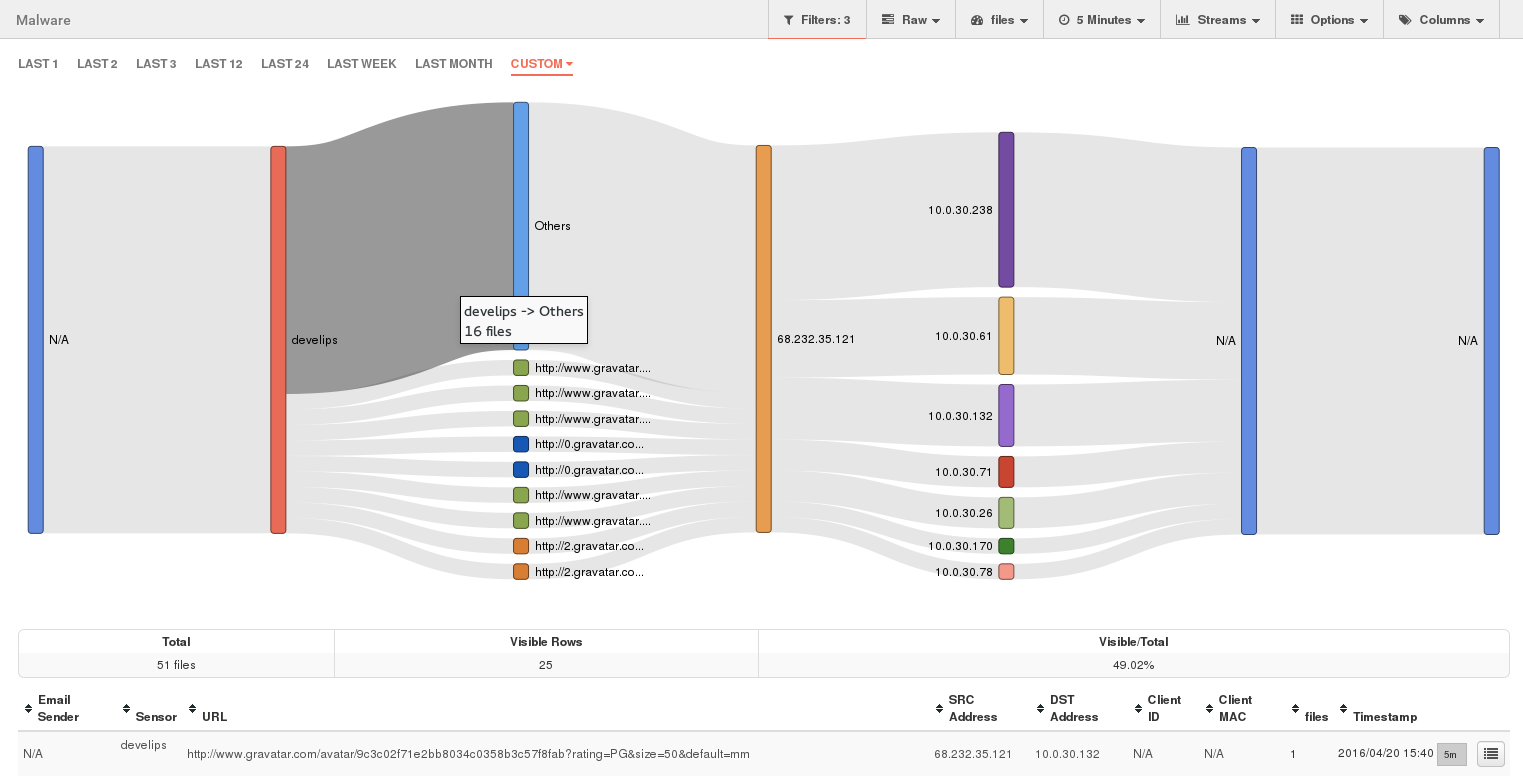Sort by Client MAC column arrows
This screenshot has height=776, width=1523.
1210,708
